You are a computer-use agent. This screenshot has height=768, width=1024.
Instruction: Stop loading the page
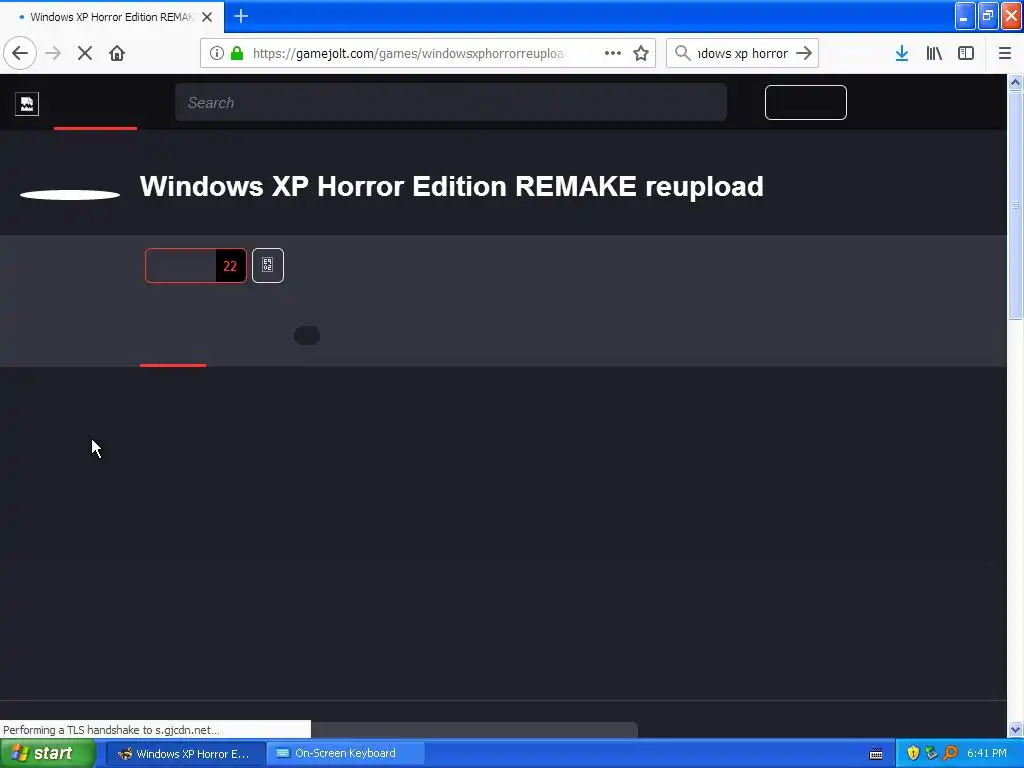[85, 53]
